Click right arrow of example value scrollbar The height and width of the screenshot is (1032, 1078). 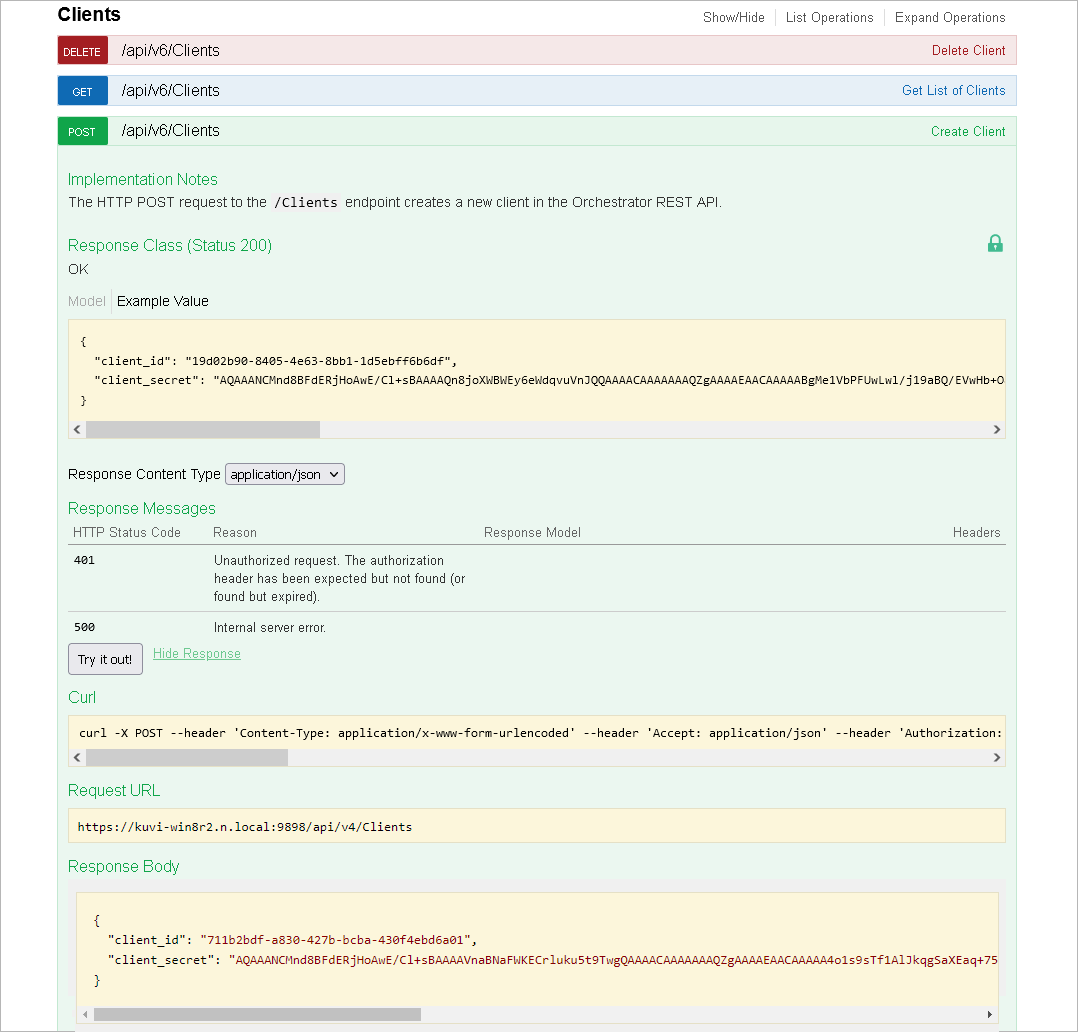pos(997,430)
